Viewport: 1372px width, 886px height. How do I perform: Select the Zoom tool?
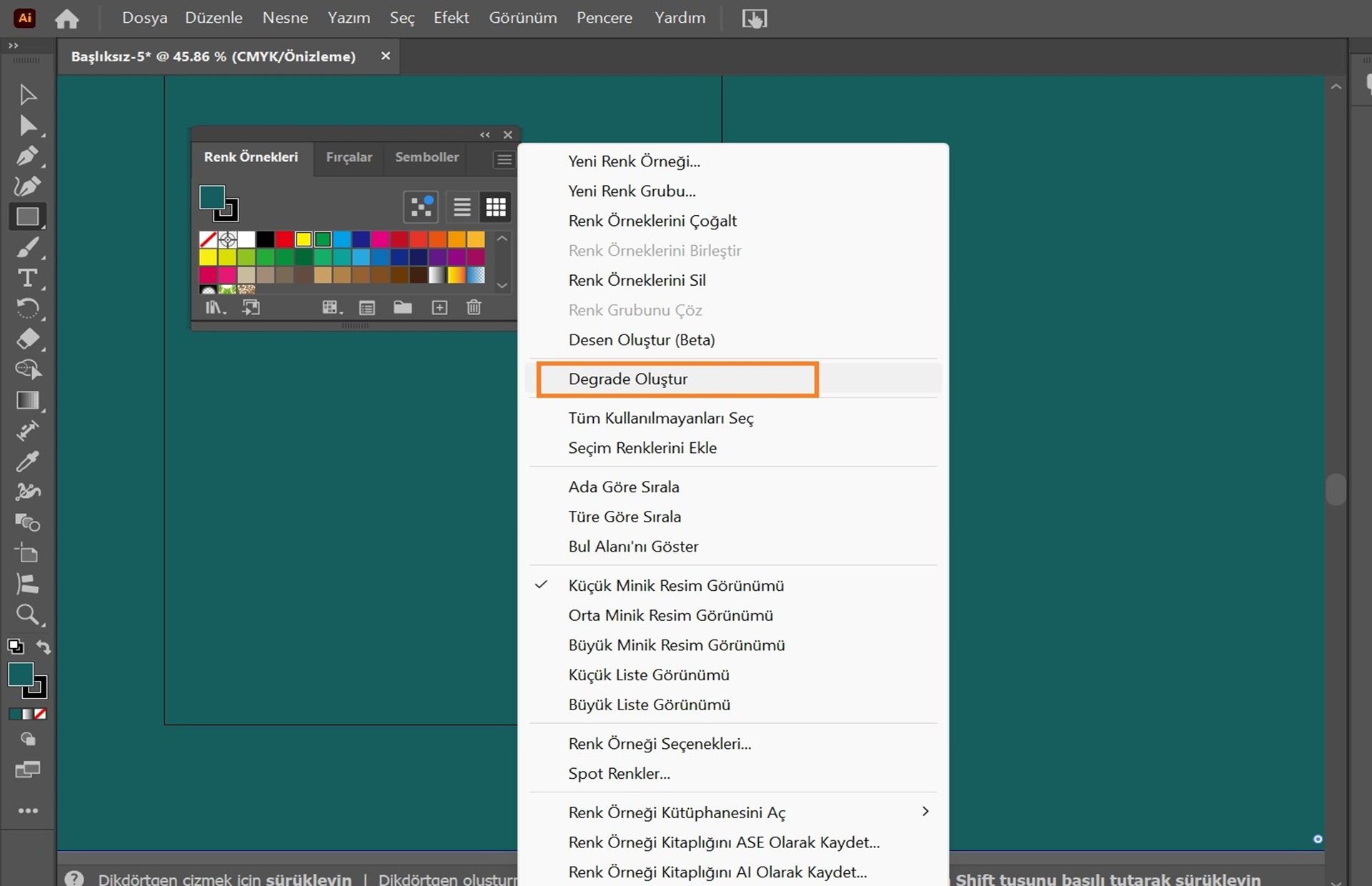[27, 614]
